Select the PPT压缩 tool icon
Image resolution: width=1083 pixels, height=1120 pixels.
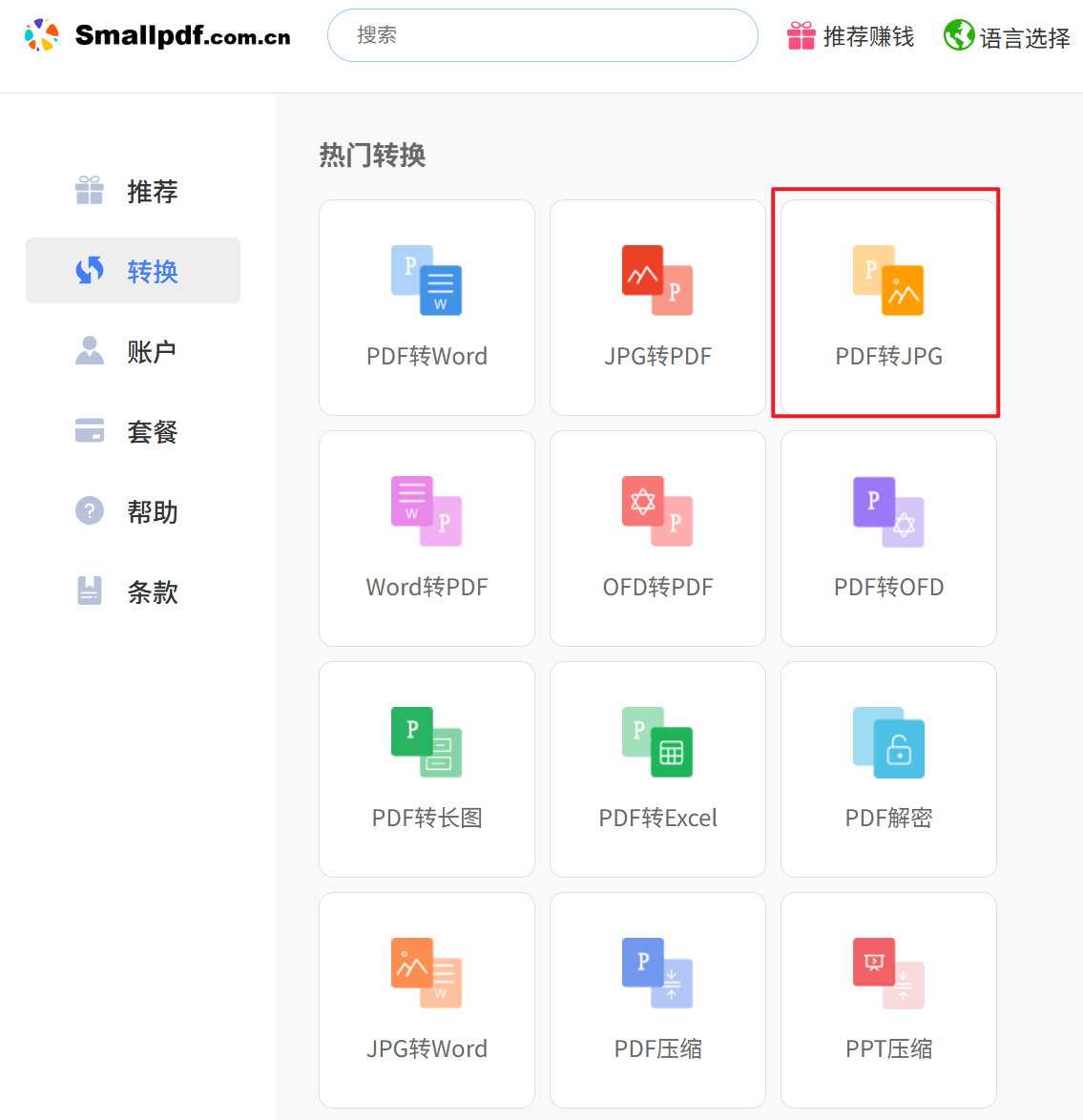point(887,972)
